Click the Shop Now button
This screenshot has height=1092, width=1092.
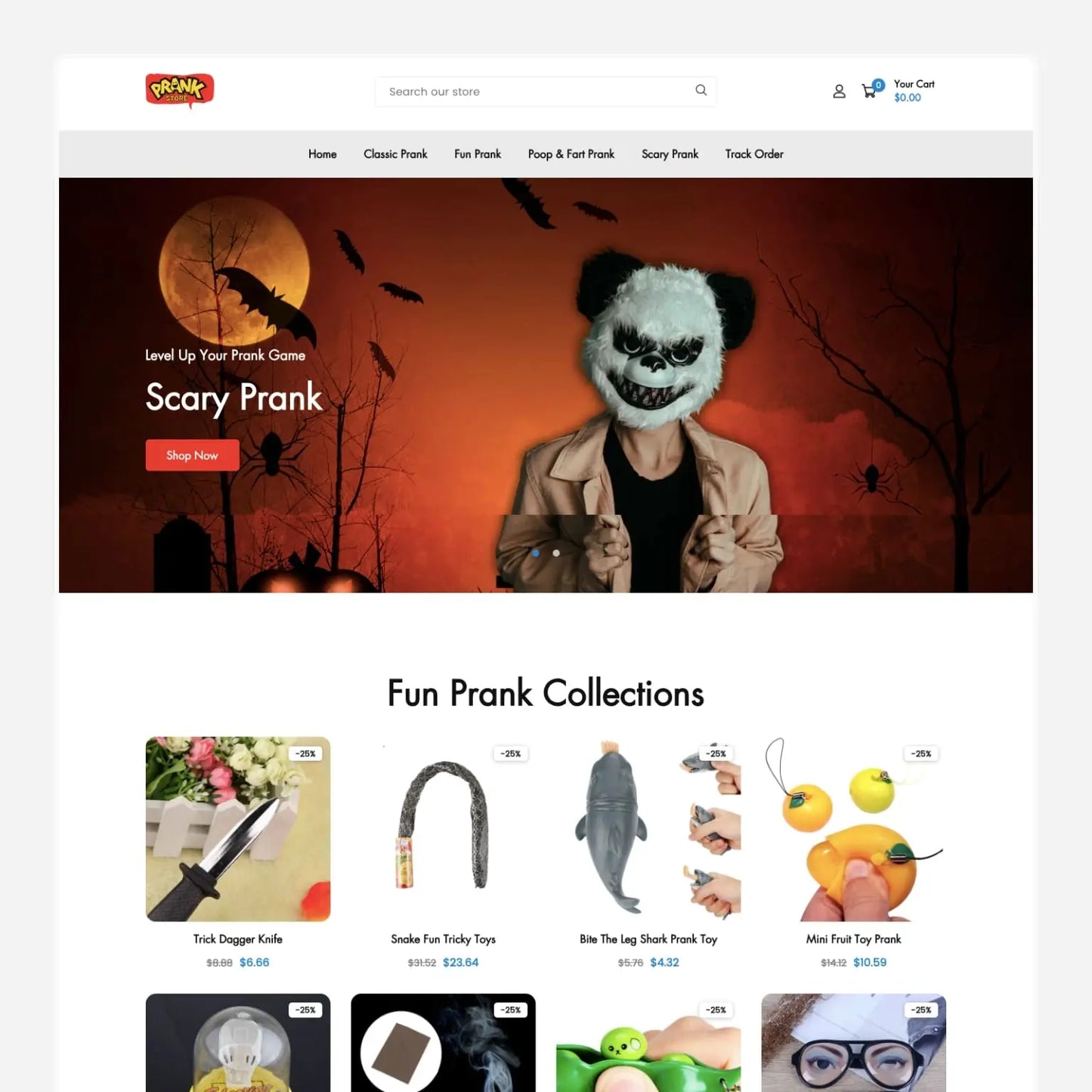tap(192, 455)
